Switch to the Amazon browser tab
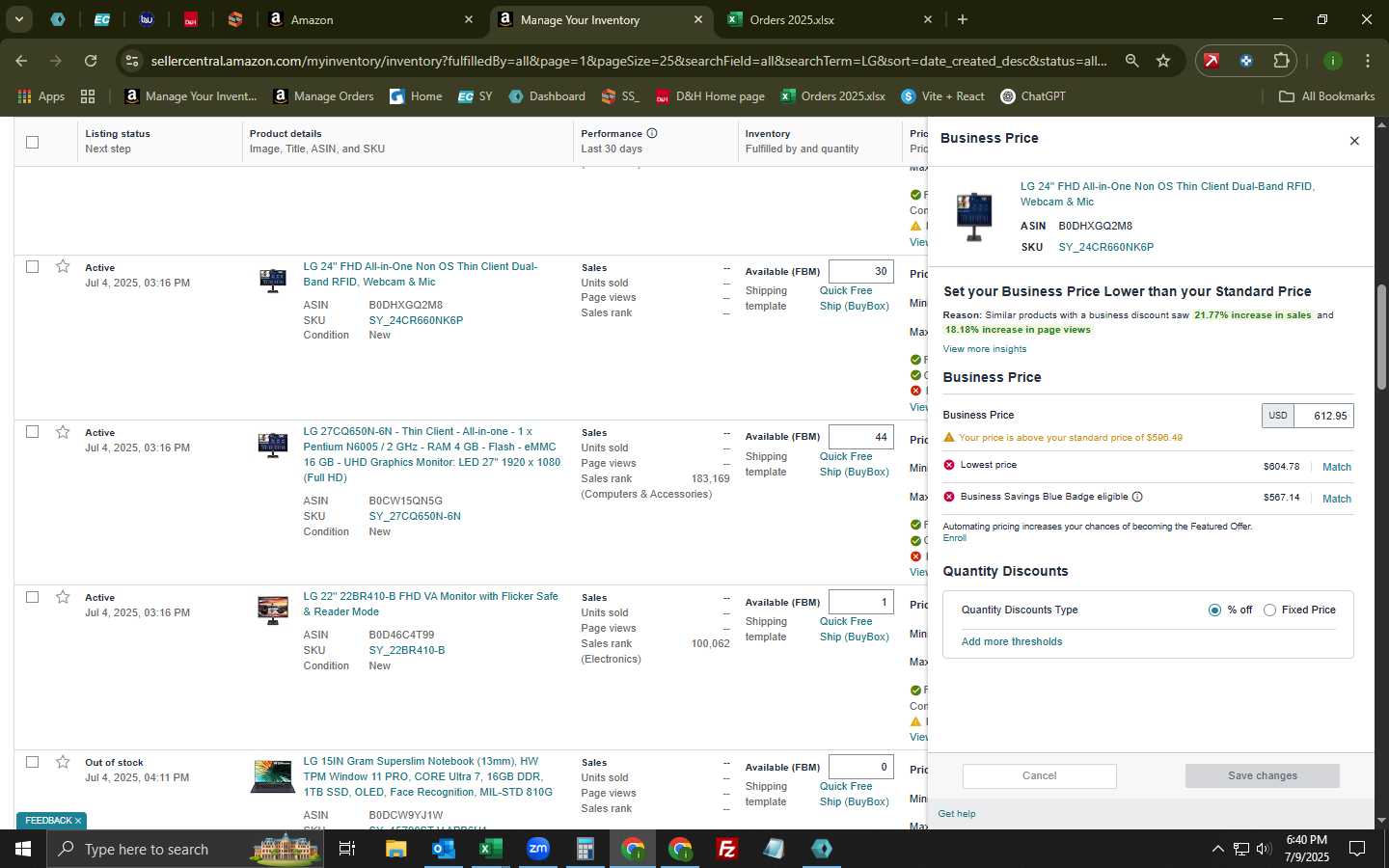The height and width of the screenshot is (868, 1389). 371,19
